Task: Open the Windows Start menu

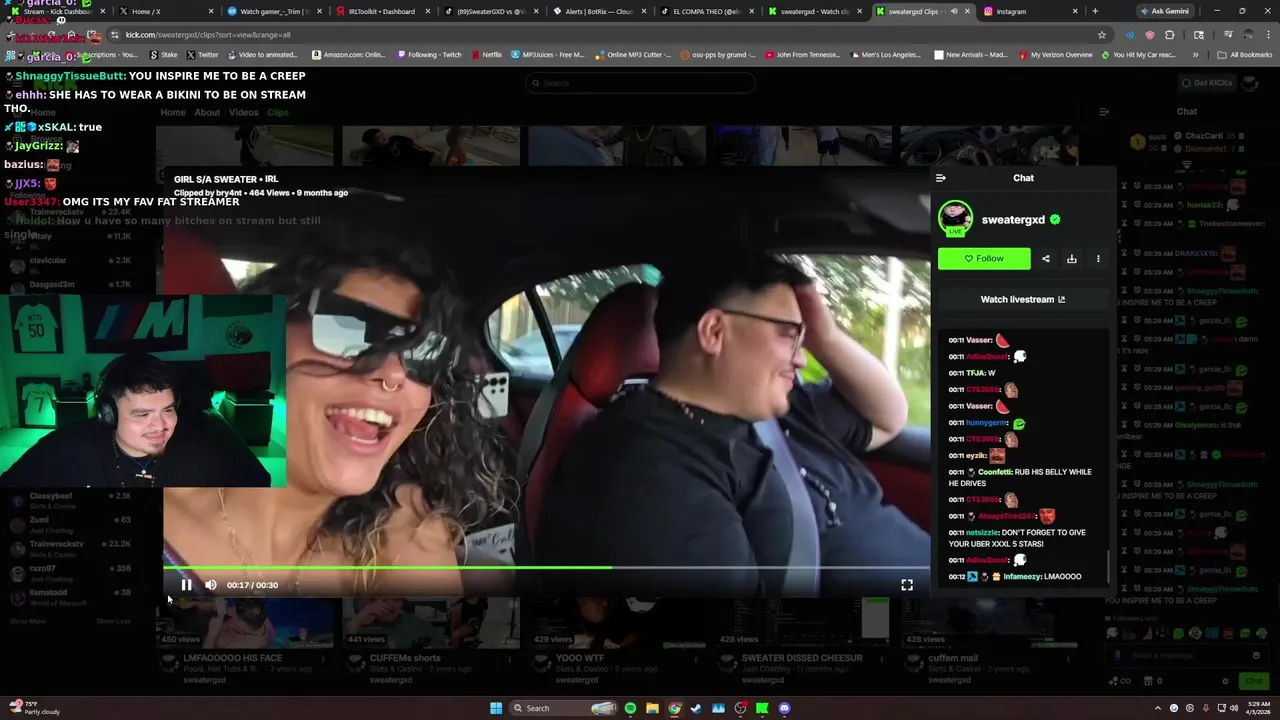Action: [x=496, y=708]
